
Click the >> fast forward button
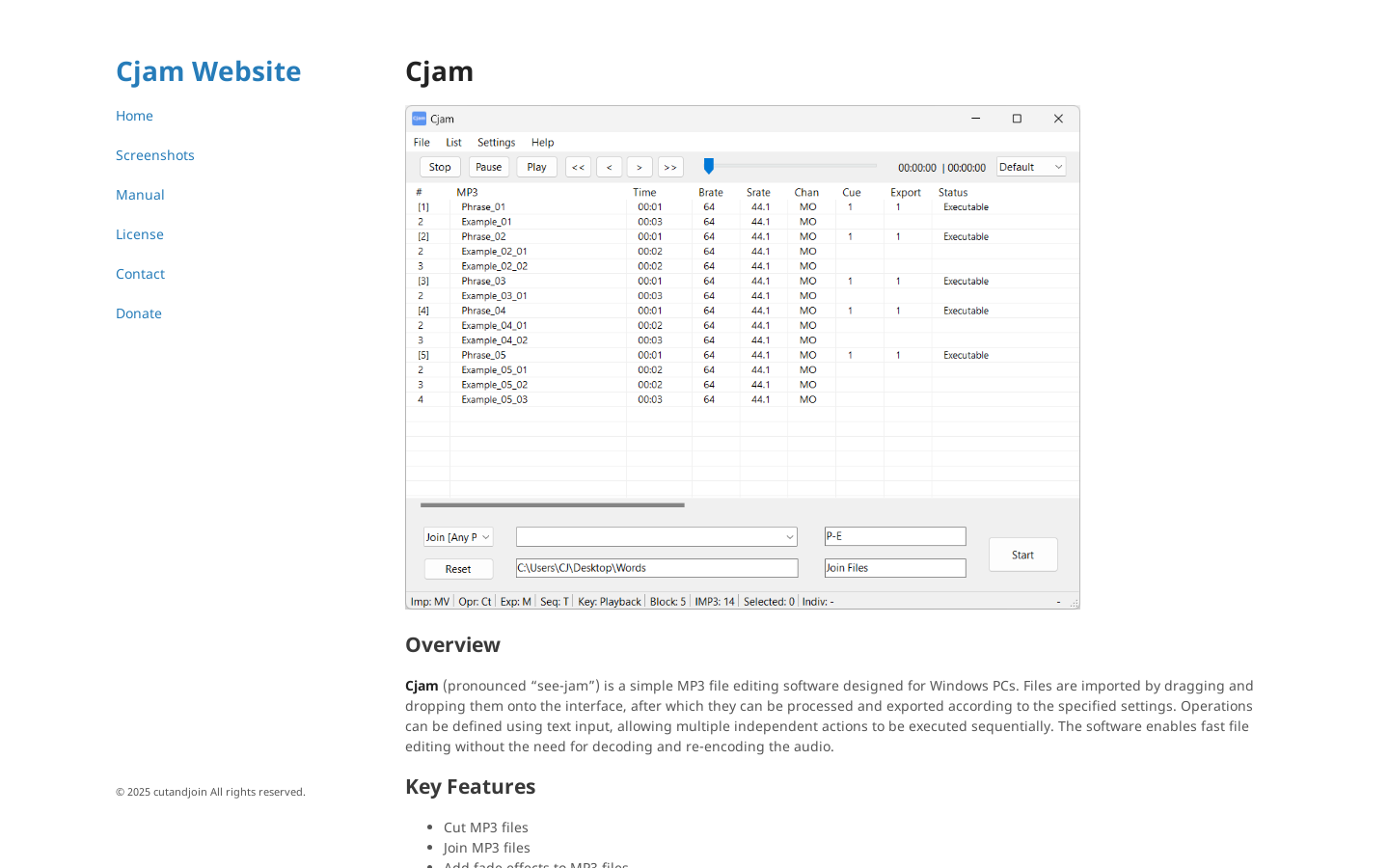tap(670, 167)
